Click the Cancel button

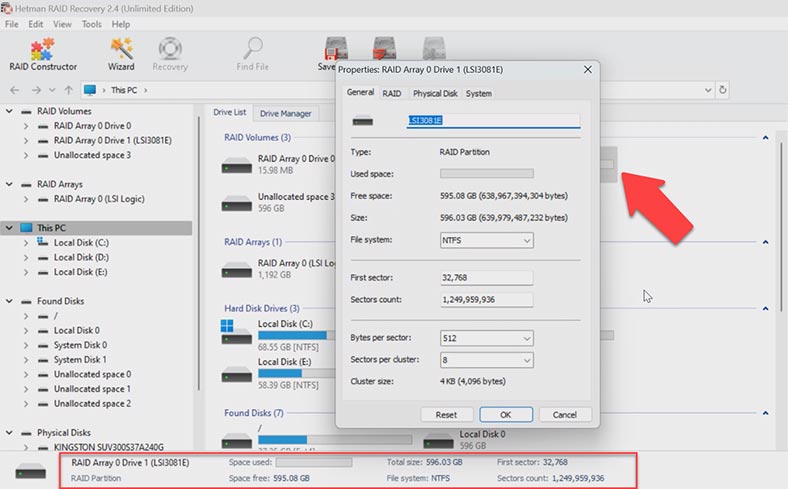point(564,415)
